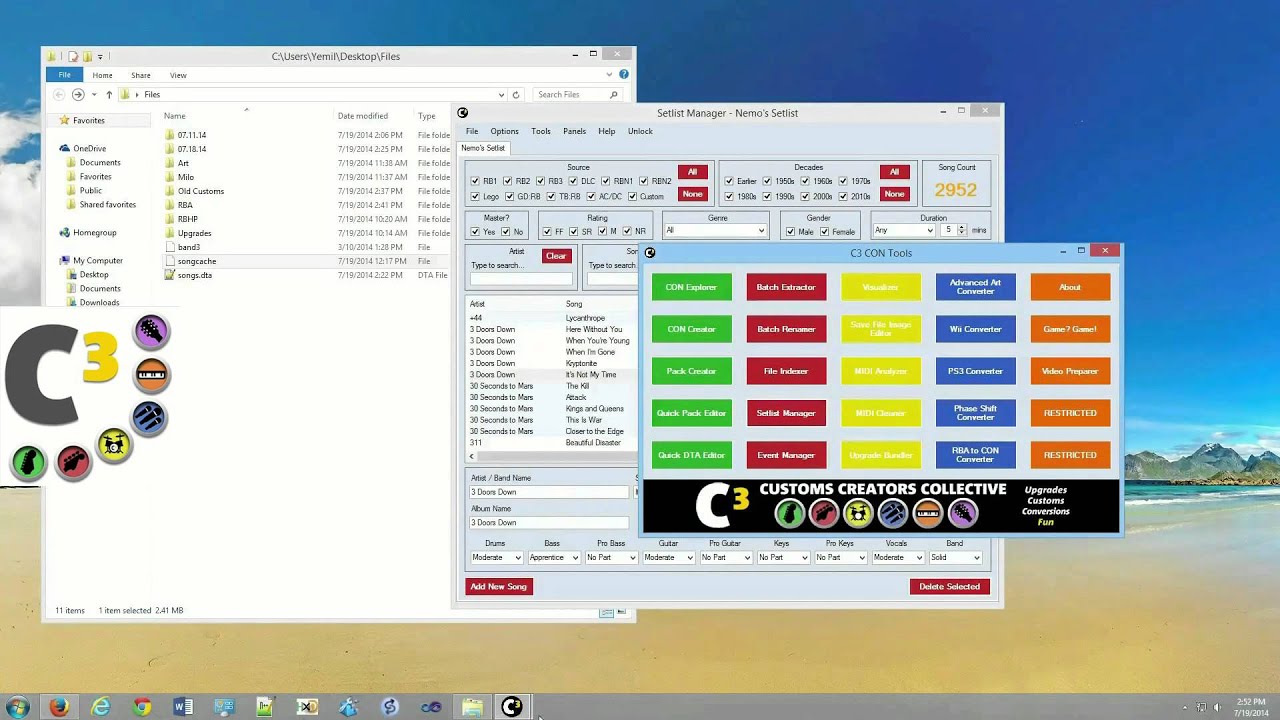Screen dimensions: 1280x720
Task: Expand the Explorer address bar dropdown
Action: (x=501, y=94)
